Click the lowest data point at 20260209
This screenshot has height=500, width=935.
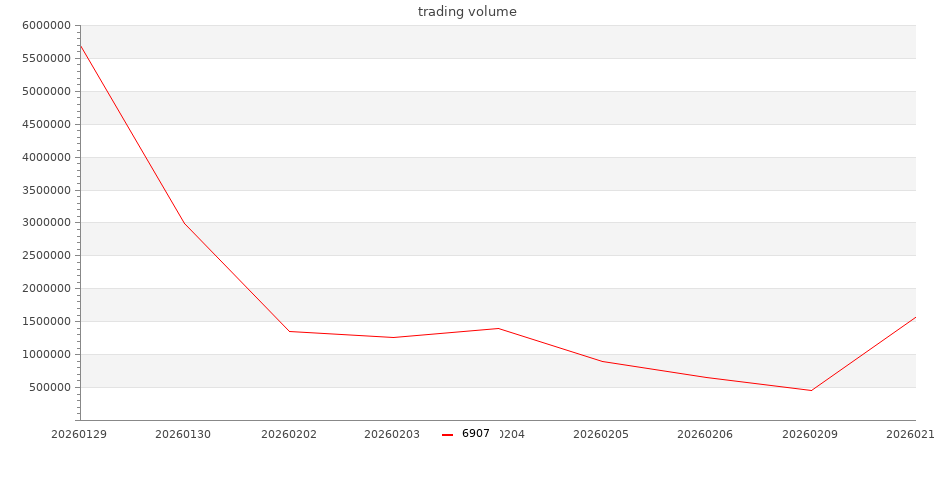pos(811,390)
